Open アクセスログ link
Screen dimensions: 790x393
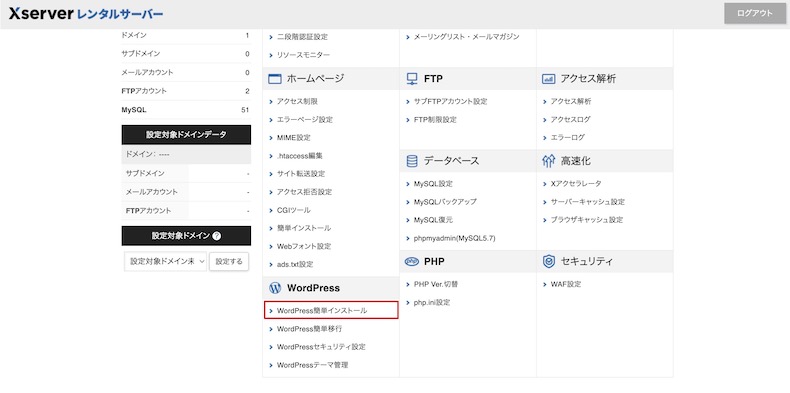pos(570,119)
